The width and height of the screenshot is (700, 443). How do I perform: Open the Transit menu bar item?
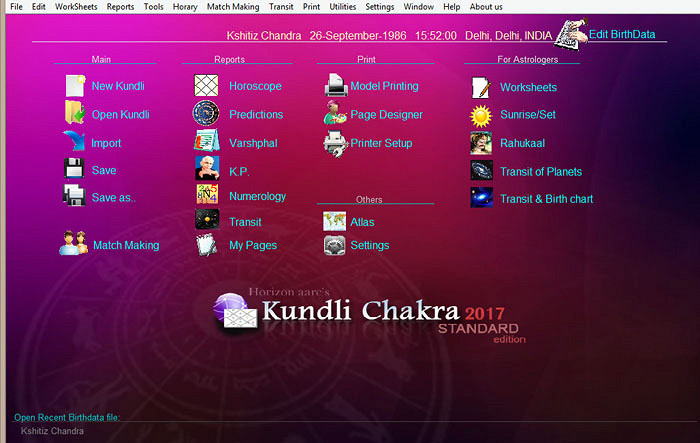click(281, 7)
